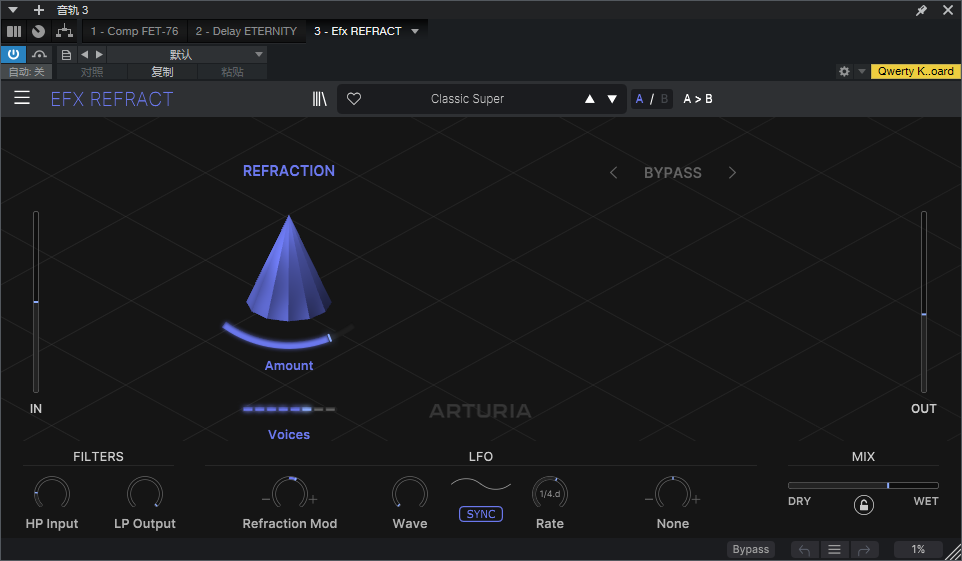Switch to state A

pyautogui.click(x=639, y=99)
